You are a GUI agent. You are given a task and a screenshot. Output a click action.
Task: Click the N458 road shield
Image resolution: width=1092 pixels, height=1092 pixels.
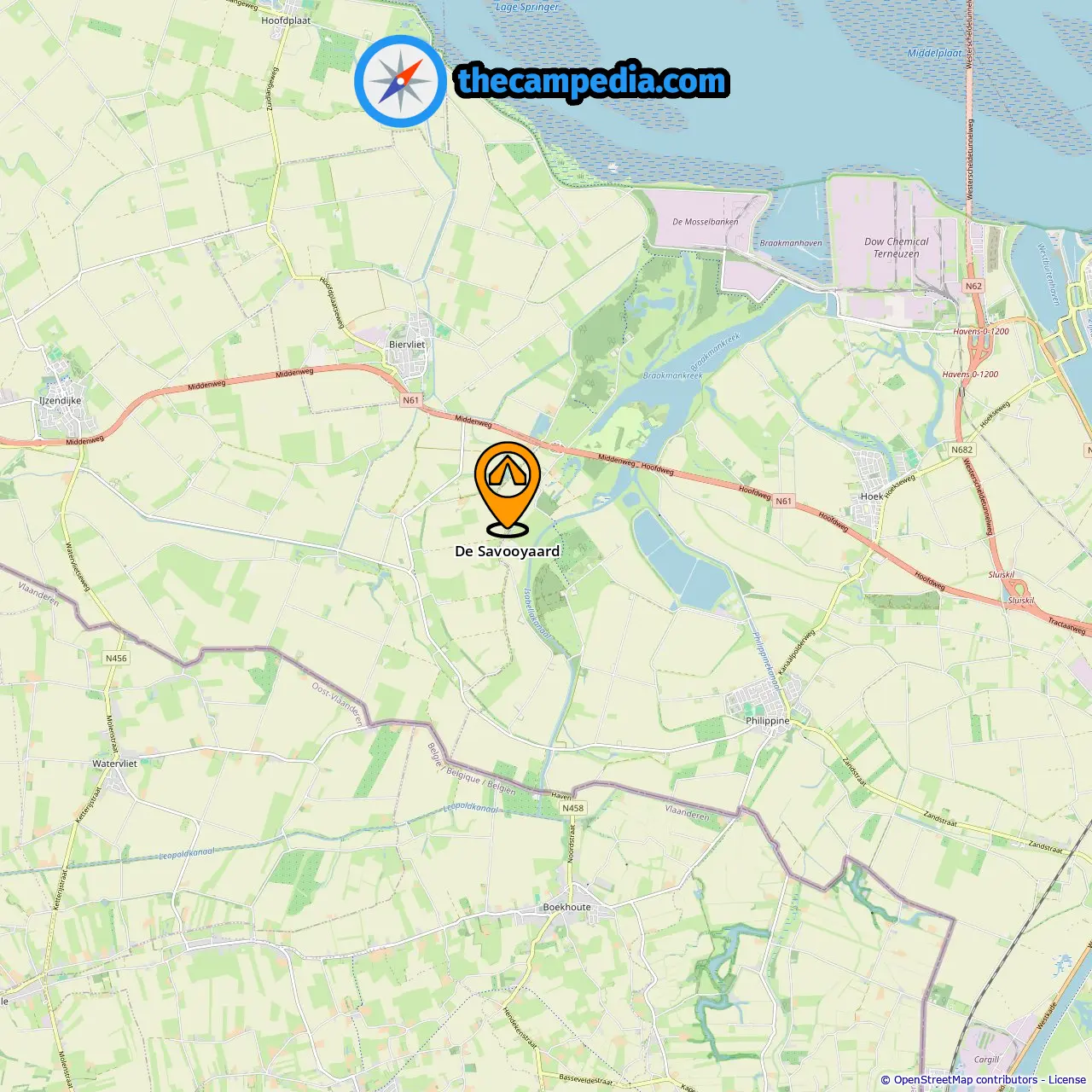[572, 808]
